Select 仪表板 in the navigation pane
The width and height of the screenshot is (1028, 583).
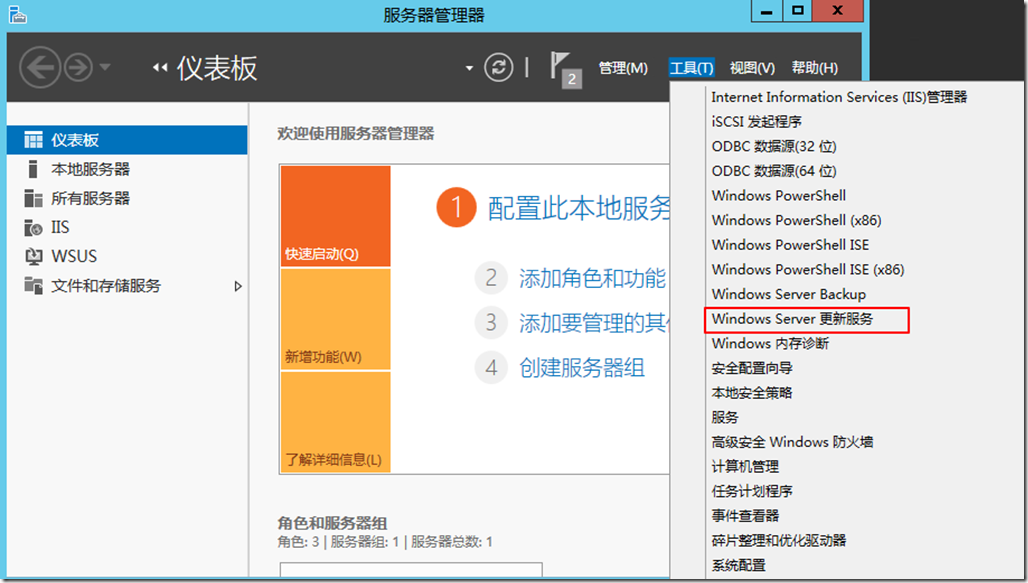[x=127, y=140]
